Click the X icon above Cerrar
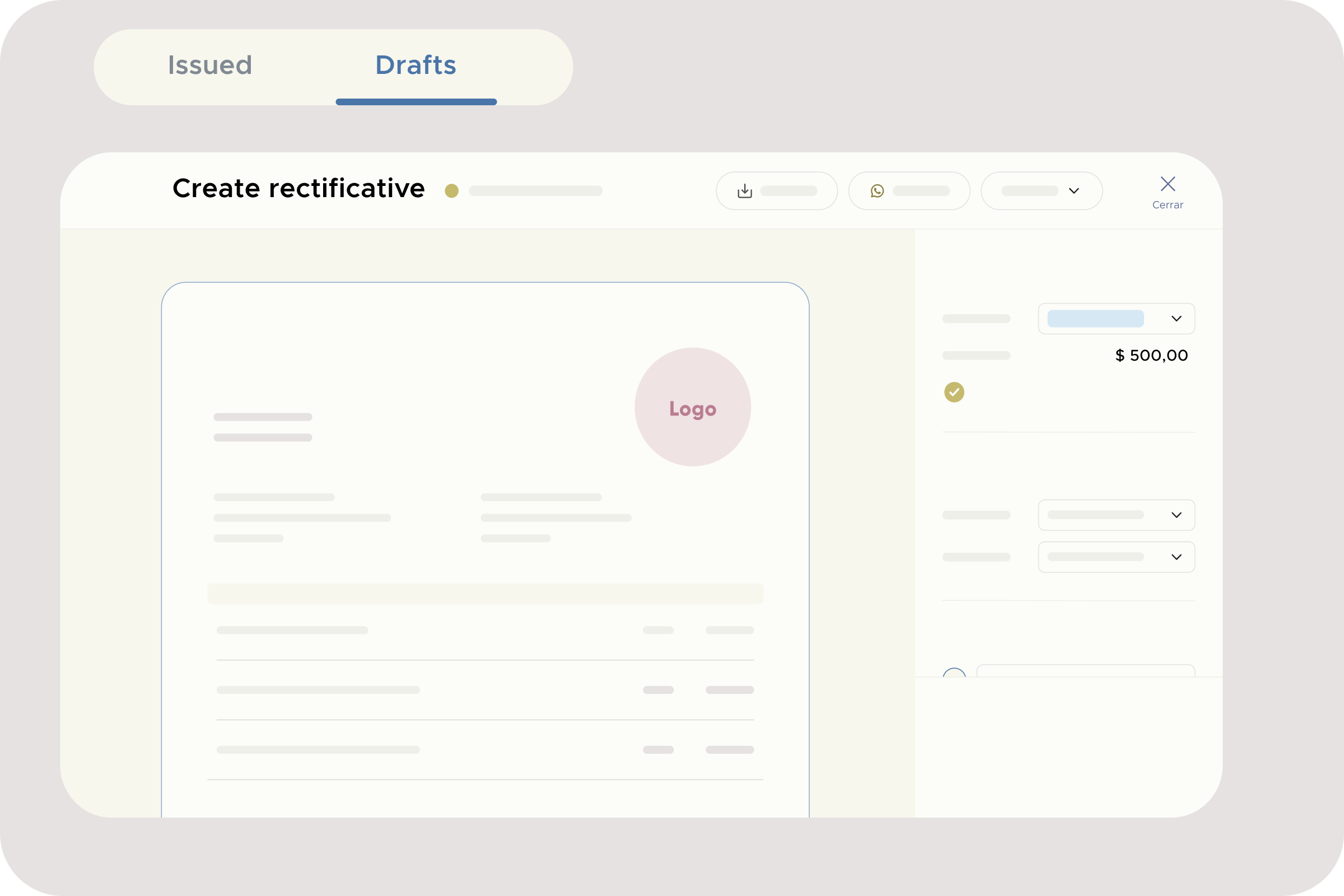This screenshot has width=1344, height=896. click(x=1168, y=183)
